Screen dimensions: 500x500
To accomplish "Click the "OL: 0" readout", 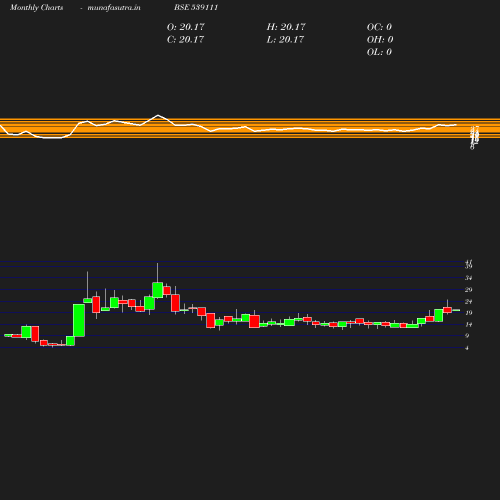I will point(379,52).
